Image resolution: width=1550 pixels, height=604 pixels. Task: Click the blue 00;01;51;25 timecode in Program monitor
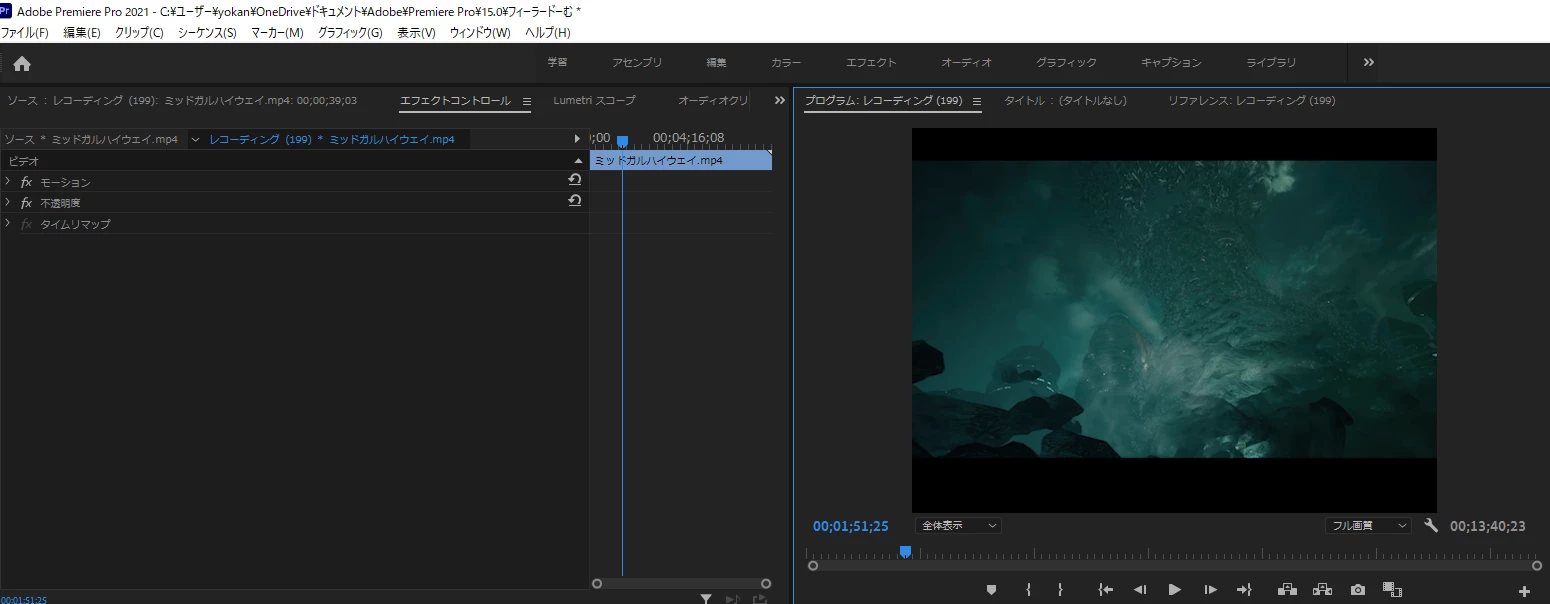tap(850, 526)
